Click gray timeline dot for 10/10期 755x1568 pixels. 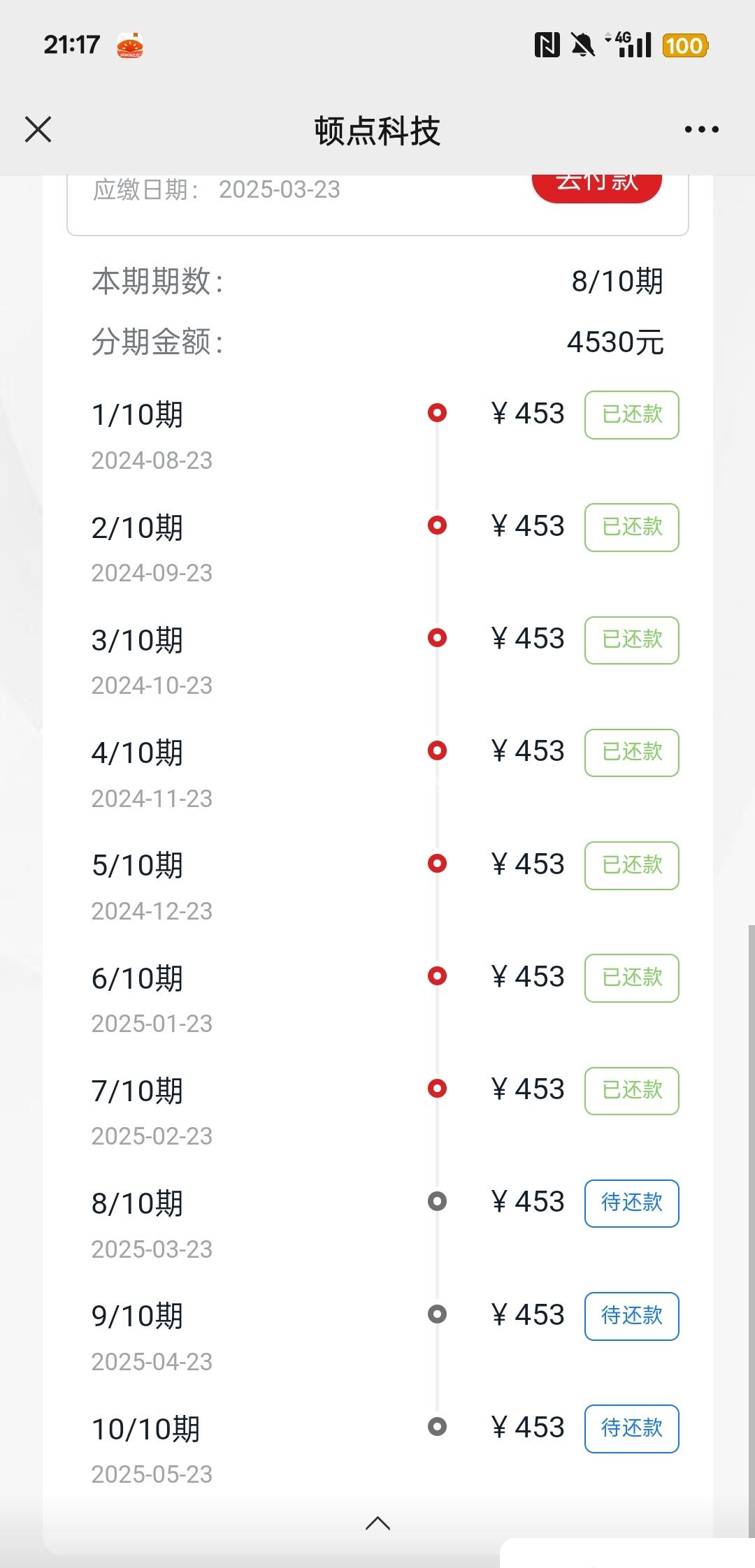(437, 1426)
